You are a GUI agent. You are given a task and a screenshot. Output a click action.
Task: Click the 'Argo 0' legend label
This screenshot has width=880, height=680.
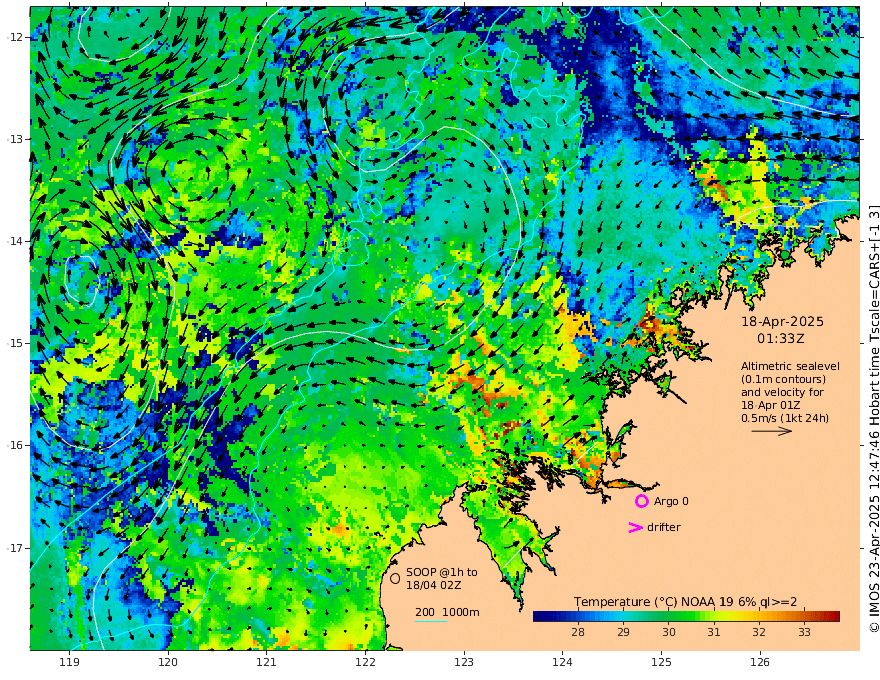(671, 501)
